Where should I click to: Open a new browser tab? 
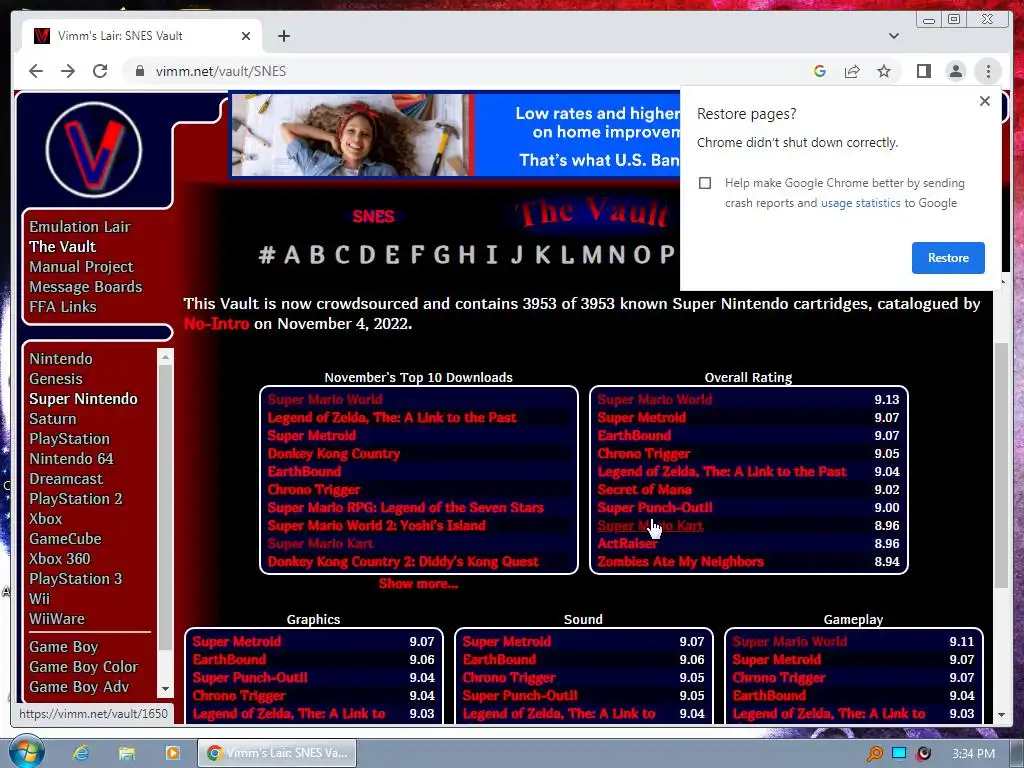(x=283, y=36)
